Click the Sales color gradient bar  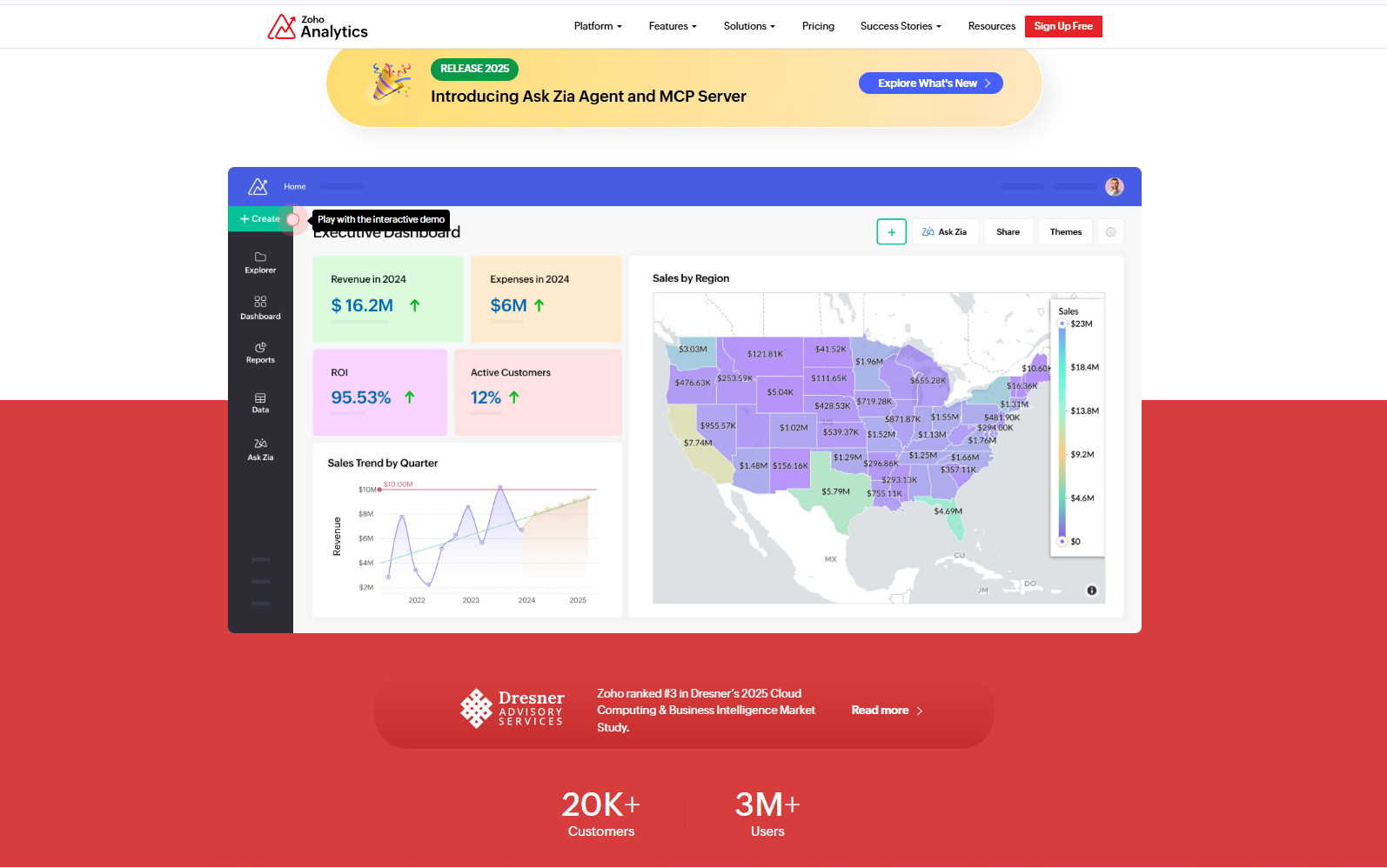click(x=1062, y=432)
